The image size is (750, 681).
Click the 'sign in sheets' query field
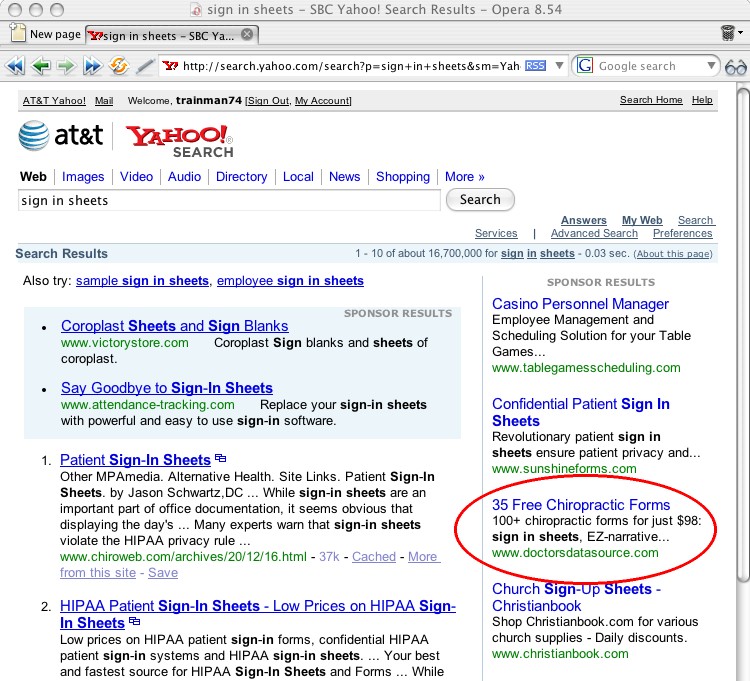pos(229,200)
